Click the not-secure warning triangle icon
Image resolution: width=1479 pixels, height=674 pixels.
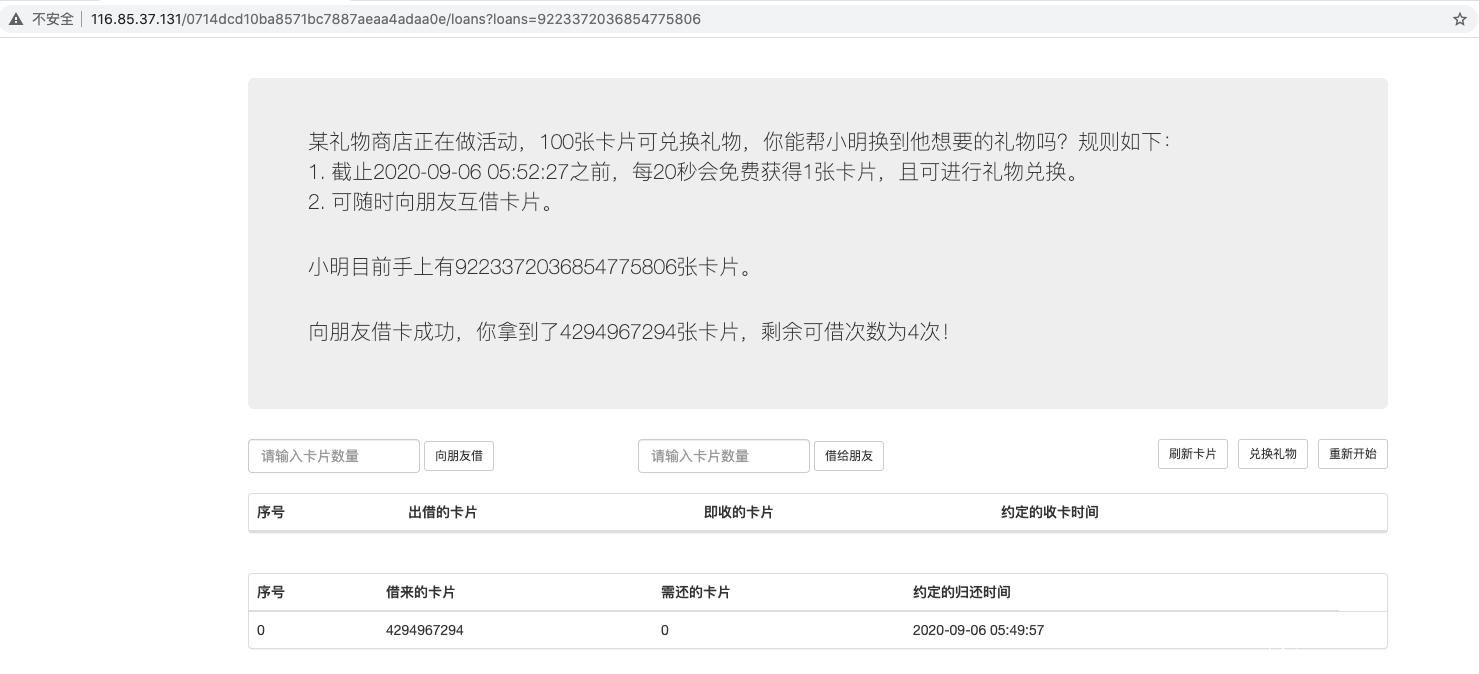point(16,19)
